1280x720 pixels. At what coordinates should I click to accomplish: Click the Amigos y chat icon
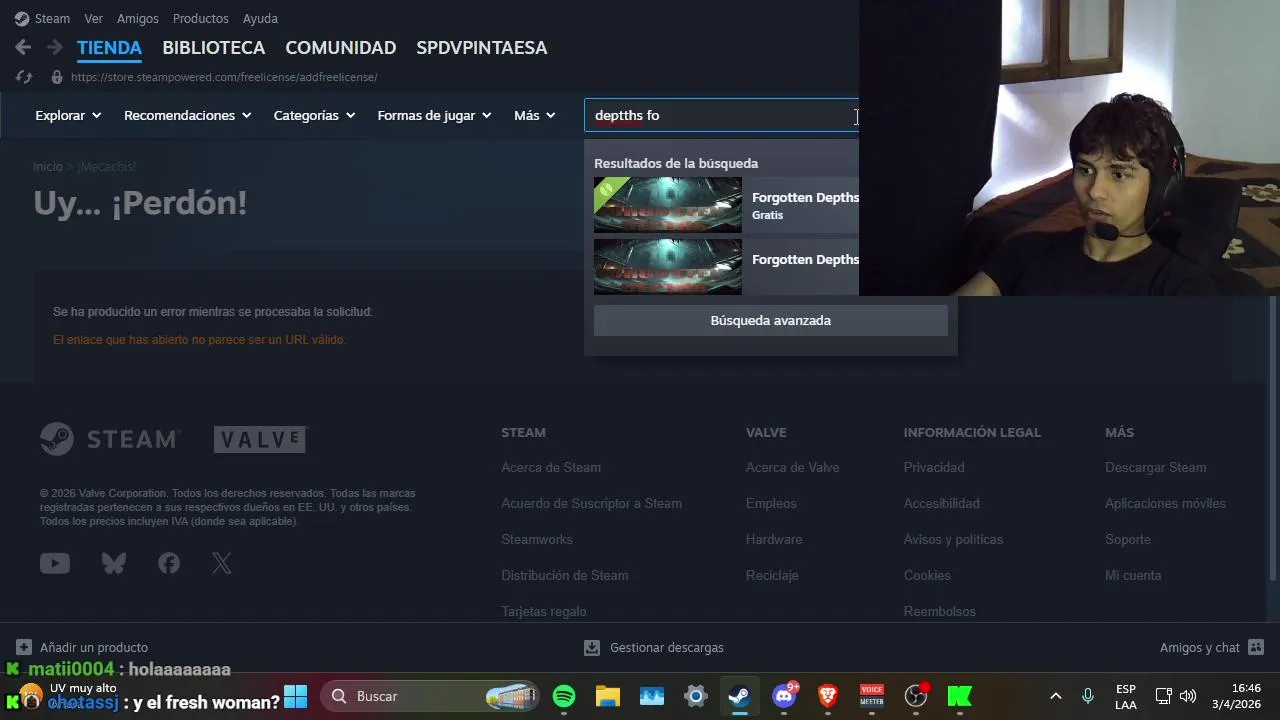(x=1256, y=647)
